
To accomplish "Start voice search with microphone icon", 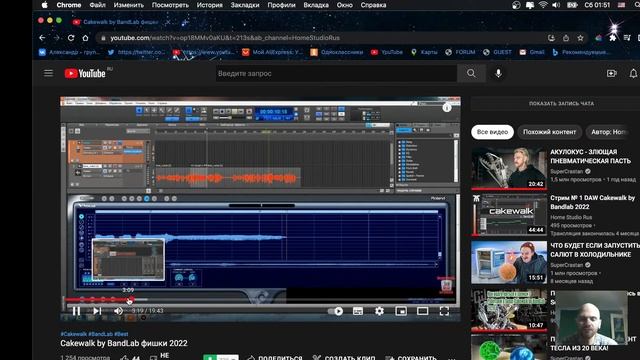I will [498, 73].
